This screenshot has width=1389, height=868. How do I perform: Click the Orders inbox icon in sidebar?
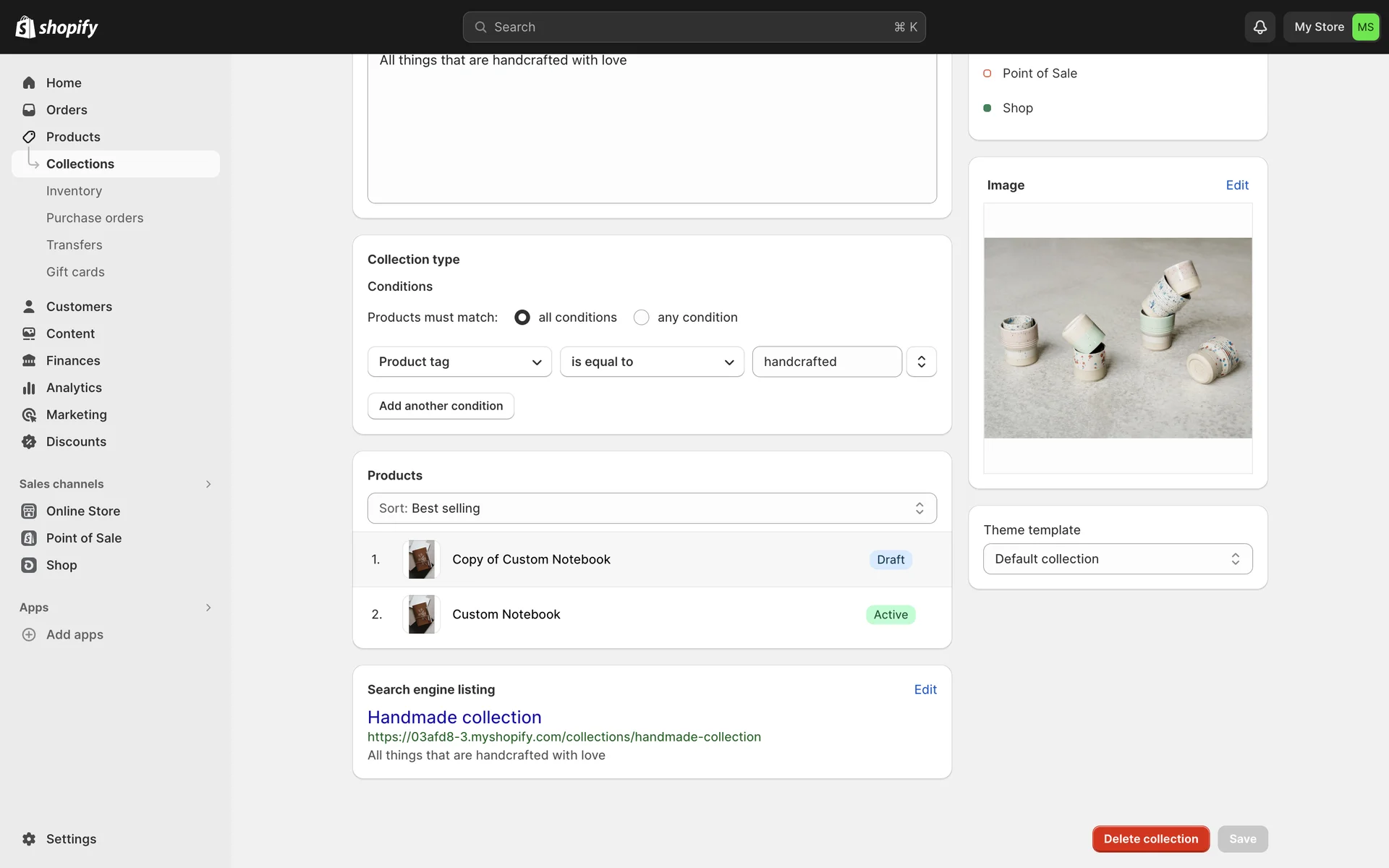[x=29, y=110]
